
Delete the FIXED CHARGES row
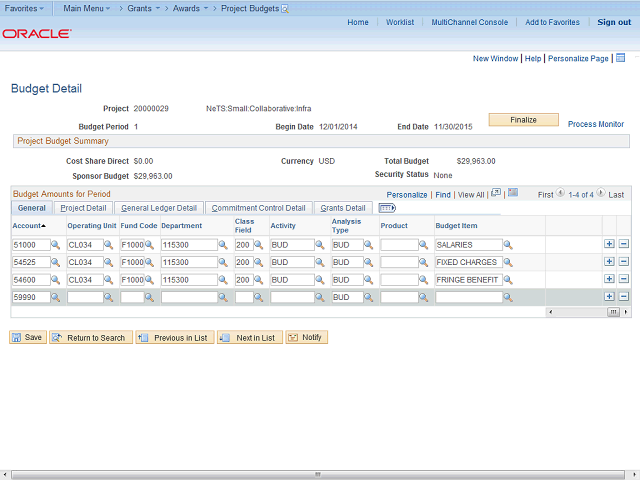(623, 262)
